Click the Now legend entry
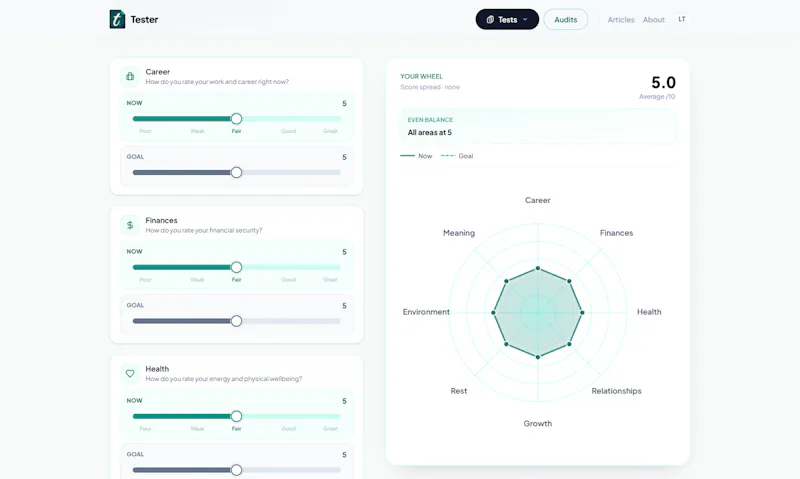Screen dimensions: 800x479 (x=416, y=156)
